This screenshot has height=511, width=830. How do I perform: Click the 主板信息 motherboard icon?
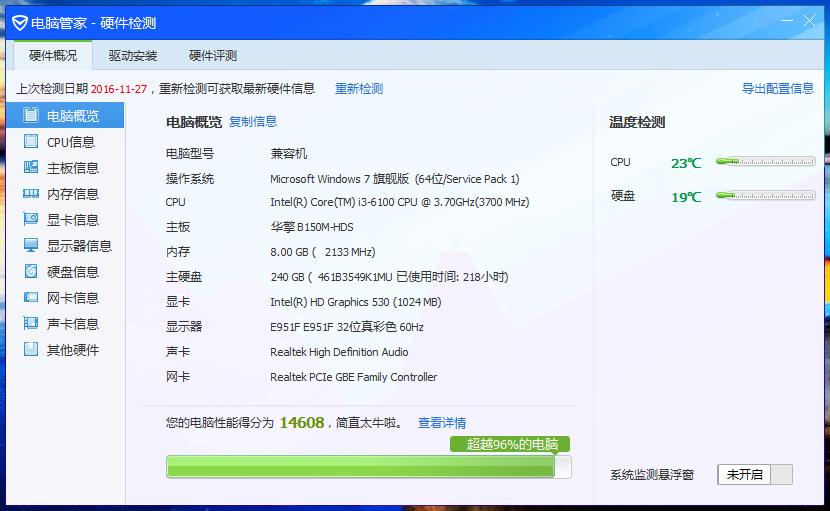point(31,167)
